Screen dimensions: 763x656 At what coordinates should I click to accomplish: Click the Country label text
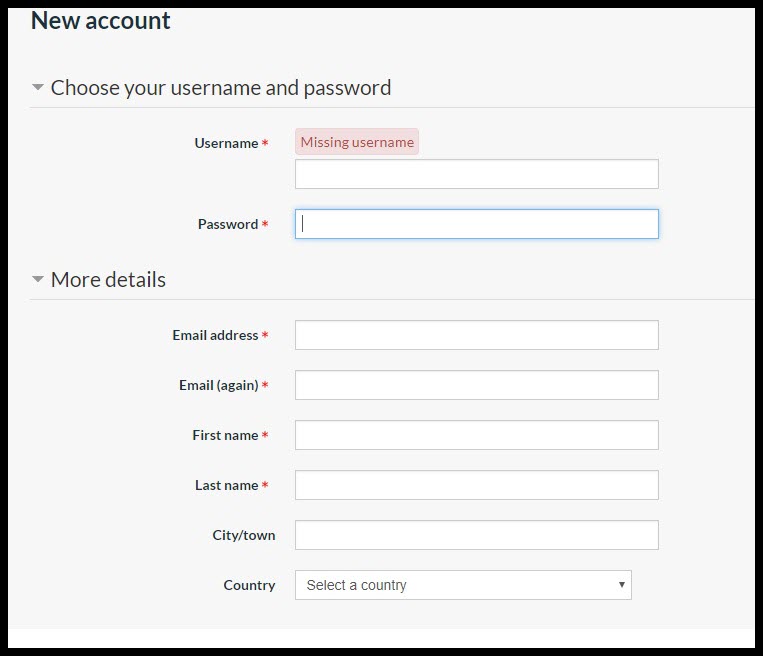pyautogui.click(x=249, y=585)
